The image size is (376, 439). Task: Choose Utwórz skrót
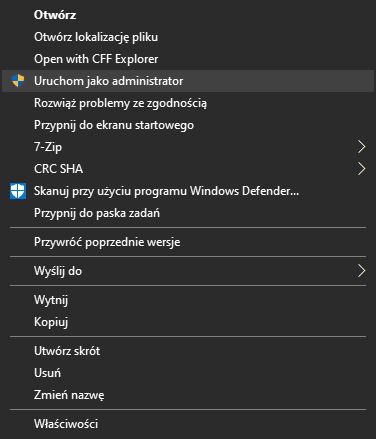pos(188,351)
